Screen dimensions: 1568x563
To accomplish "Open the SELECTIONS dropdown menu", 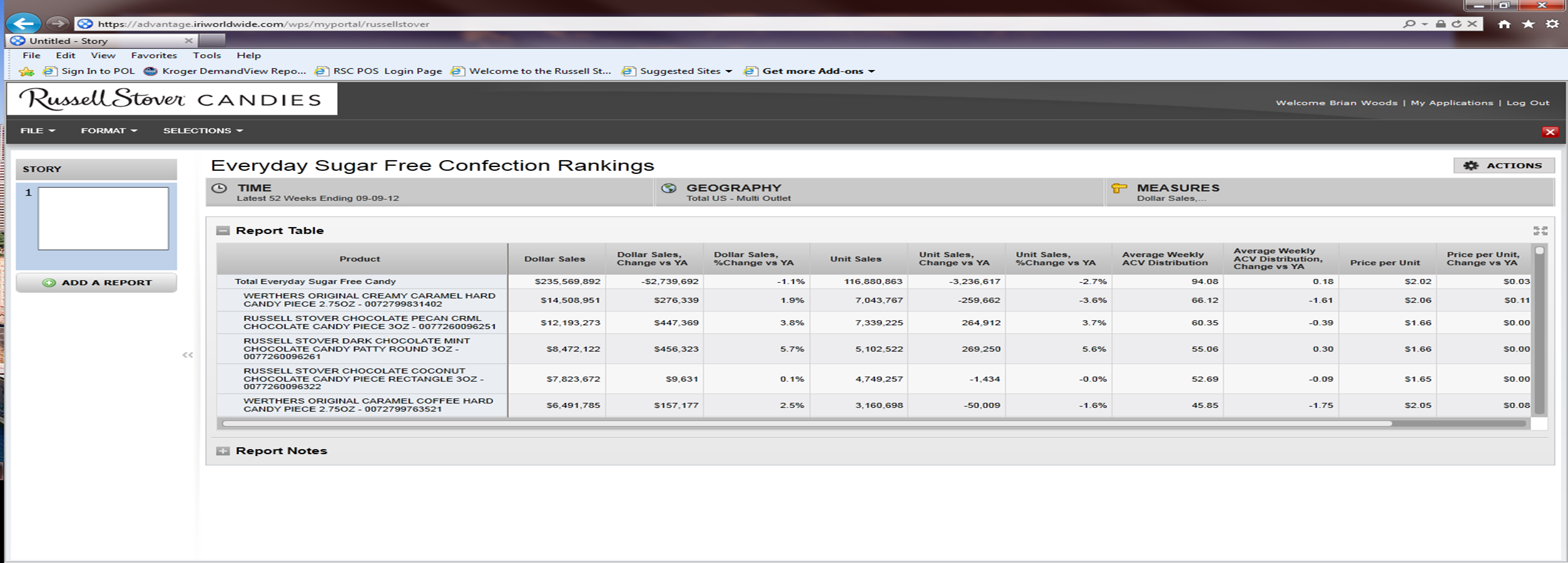I will tap(203, 131).
